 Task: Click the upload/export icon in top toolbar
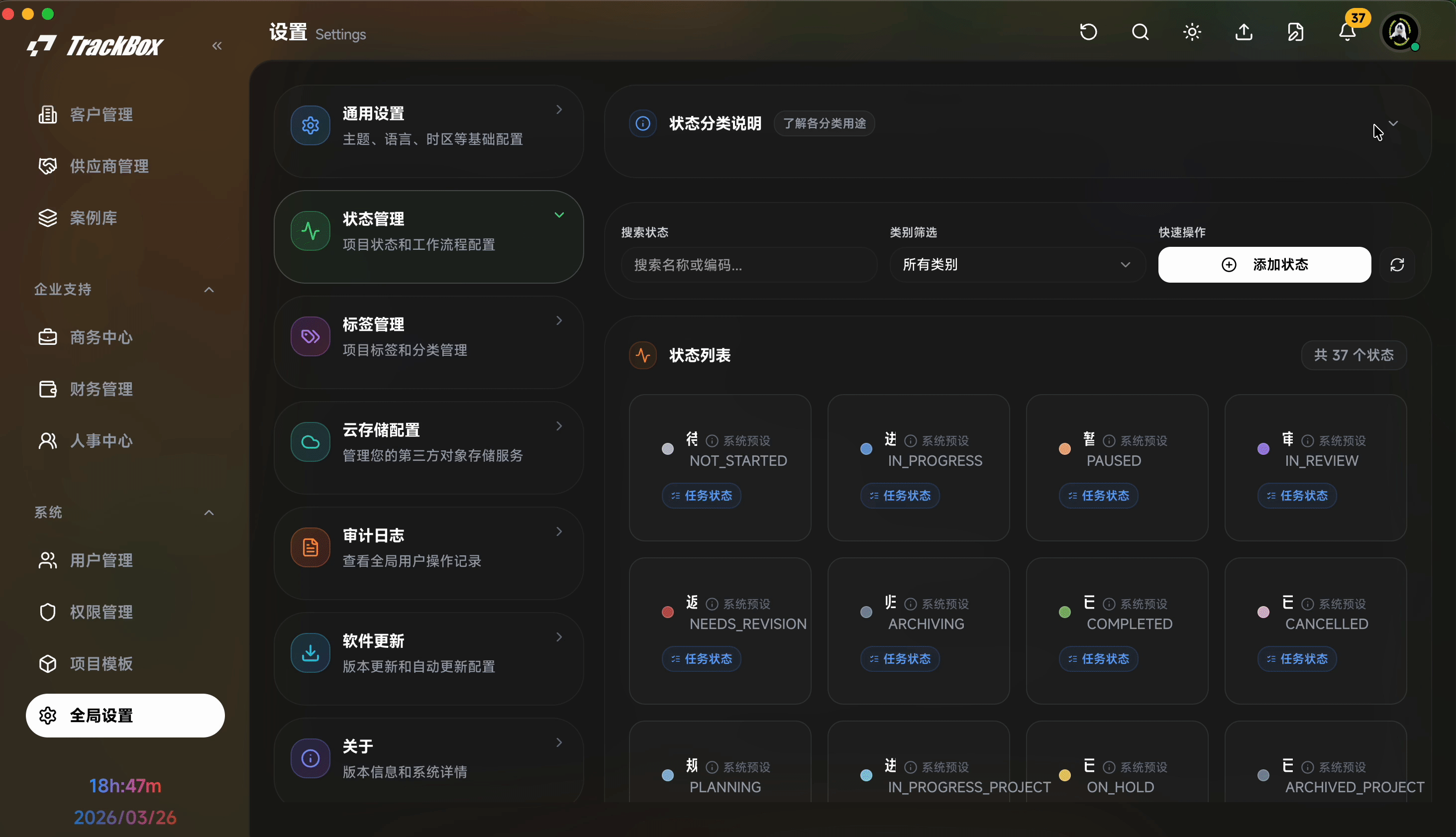coord(1244,32)
